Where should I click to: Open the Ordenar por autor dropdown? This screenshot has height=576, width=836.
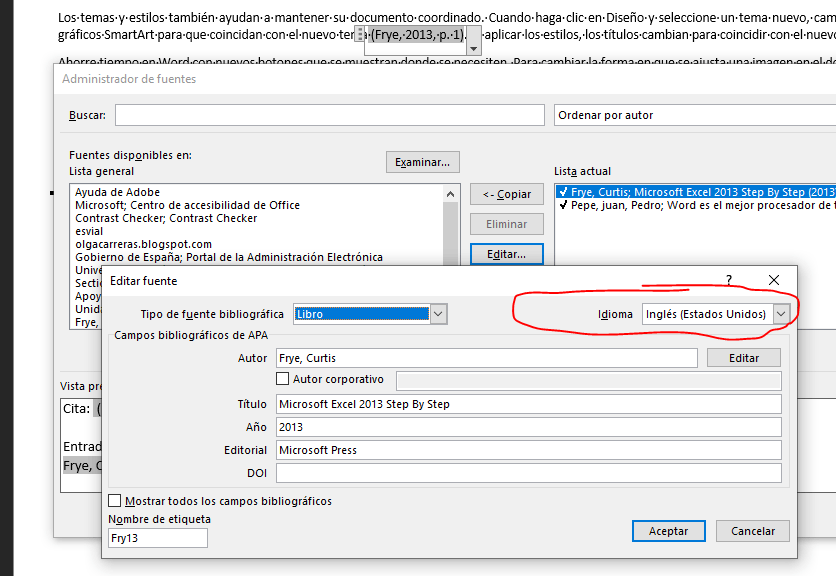click(695, 115)
